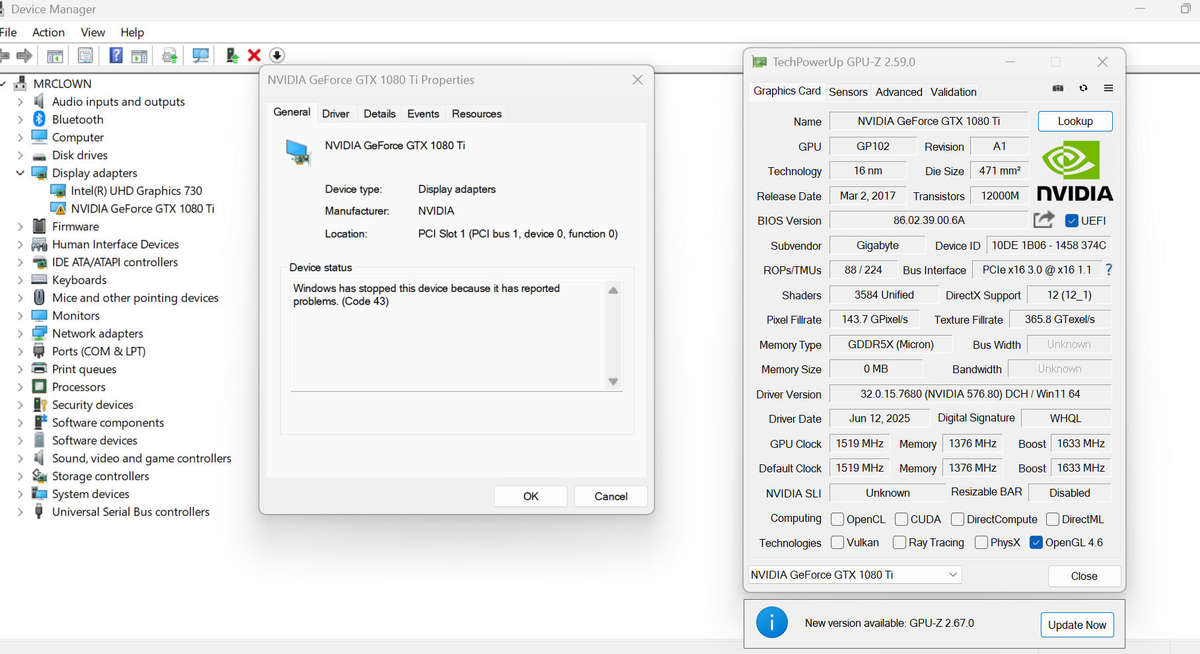Click the blue question mark help icon
The image size is (1200, 654).
tap(116, 56)
